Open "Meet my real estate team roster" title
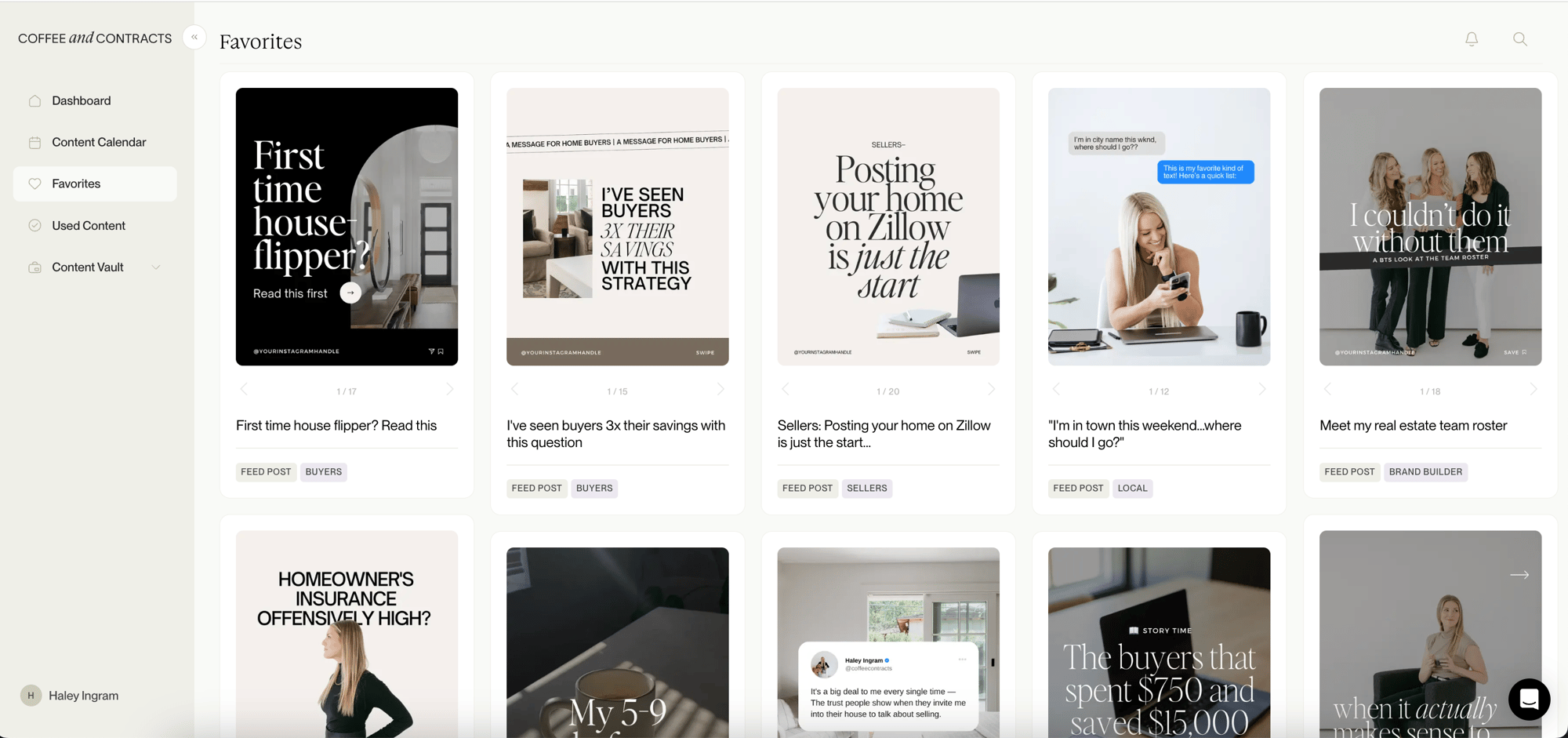 pos(1413,426)
